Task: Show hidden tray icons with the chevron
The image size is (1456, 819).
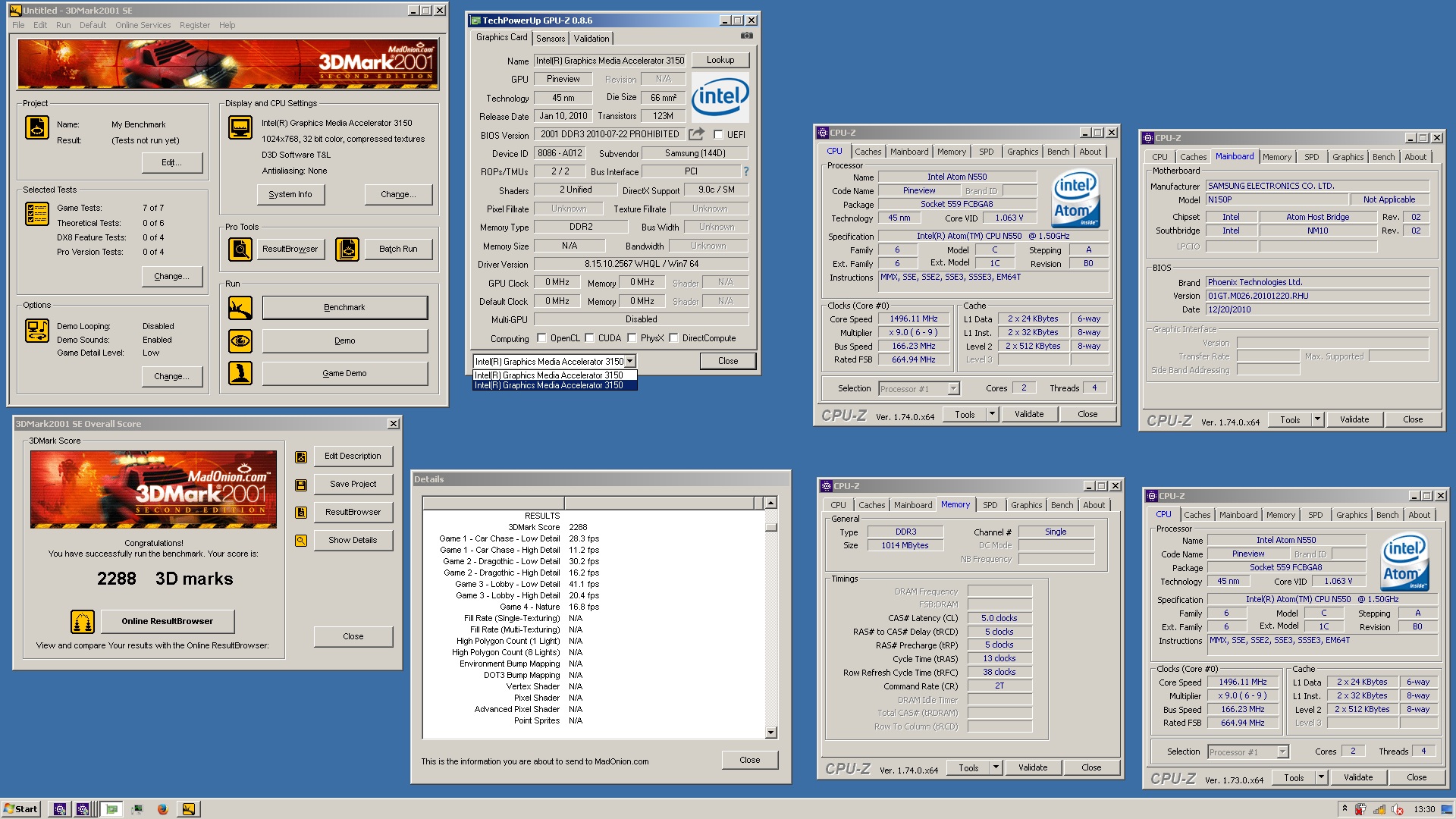Action: [1345, 809]
